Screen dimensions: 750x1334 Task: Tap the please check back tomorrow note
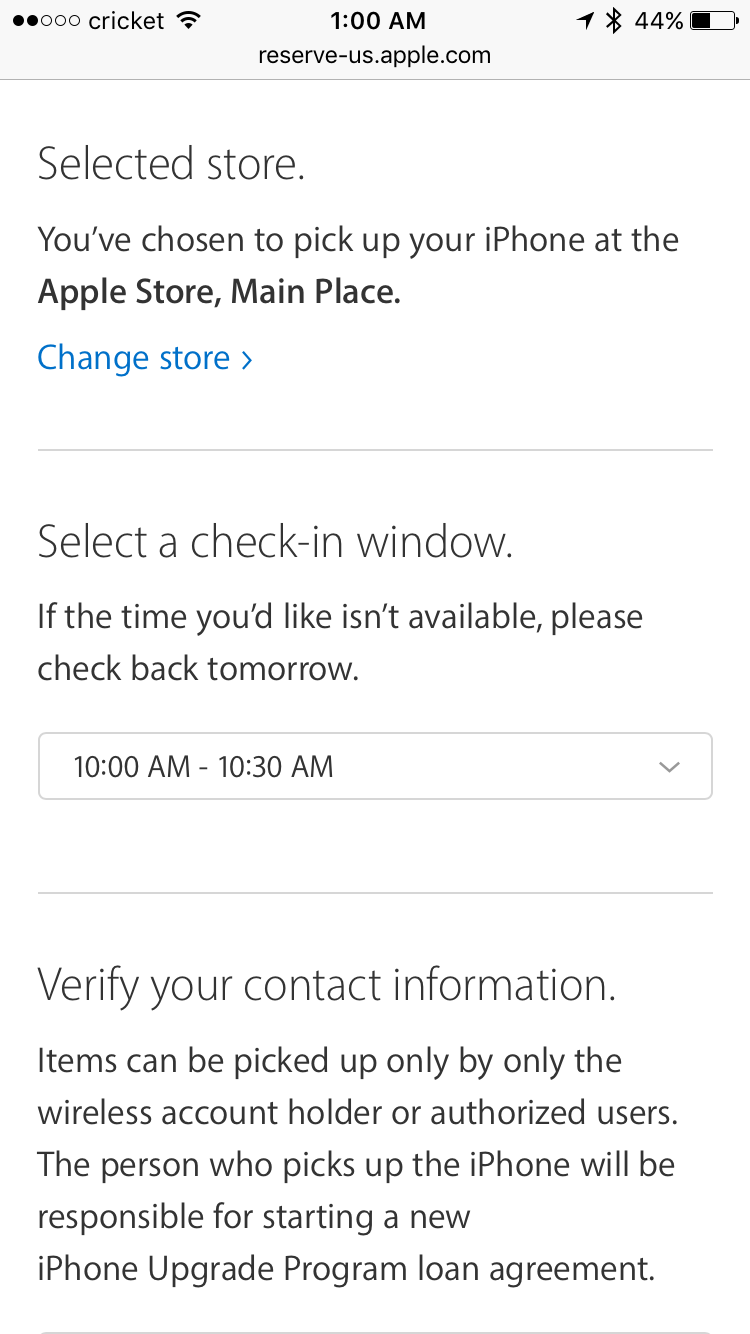click(x=340, y=642)
